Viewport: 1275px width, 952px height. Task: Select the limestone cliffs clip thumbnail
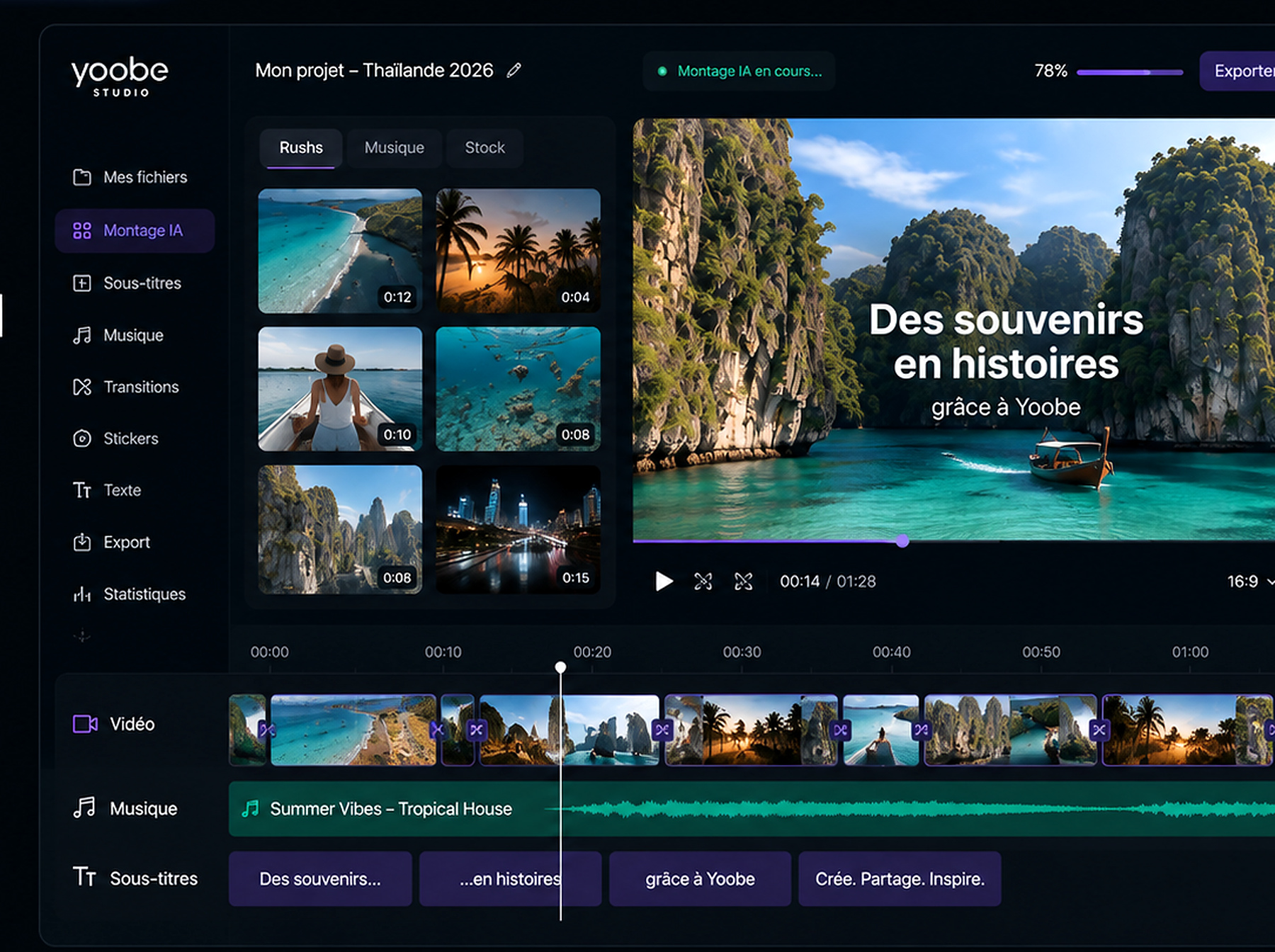[340, 529]
